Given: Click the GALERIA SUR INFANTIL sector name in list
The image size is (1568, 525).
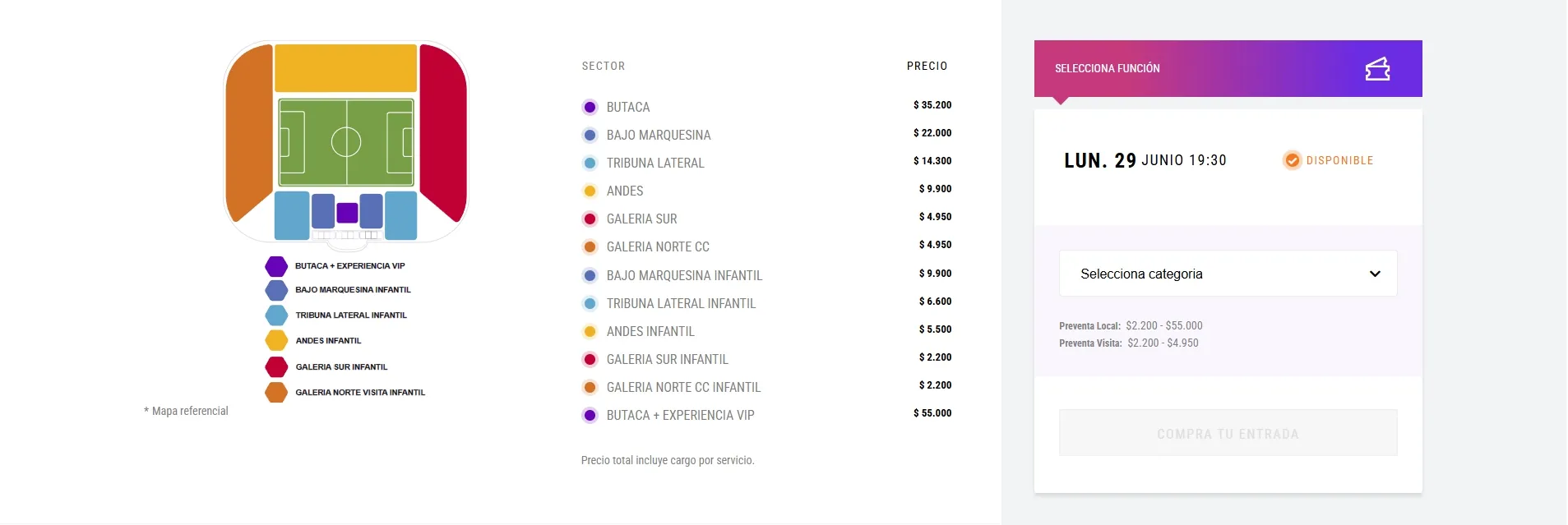Looking at the screenshot, I should click(x=668, y=359).
